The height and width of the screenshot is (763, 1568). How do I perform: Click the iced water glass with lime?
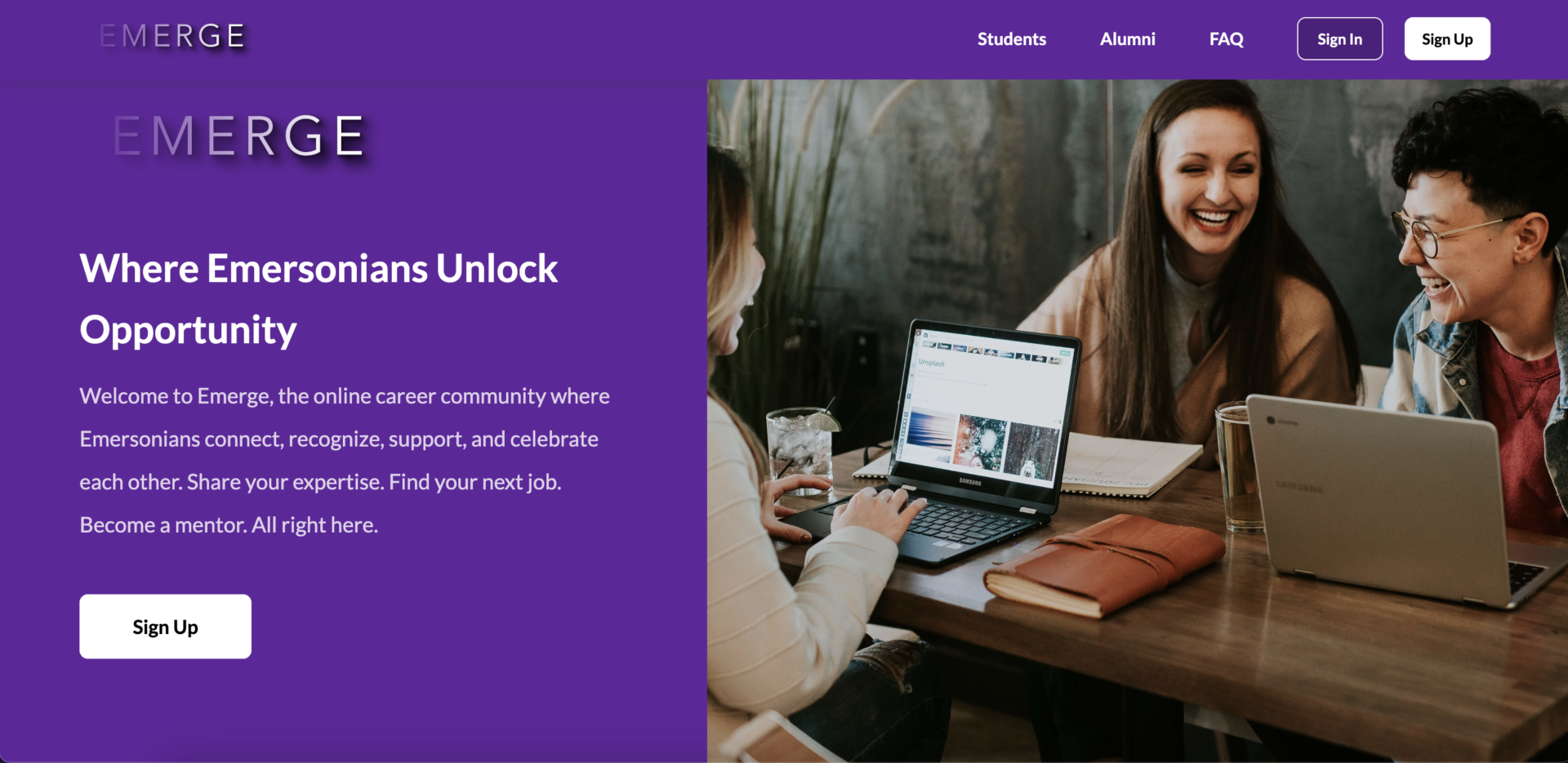(800, 448)
